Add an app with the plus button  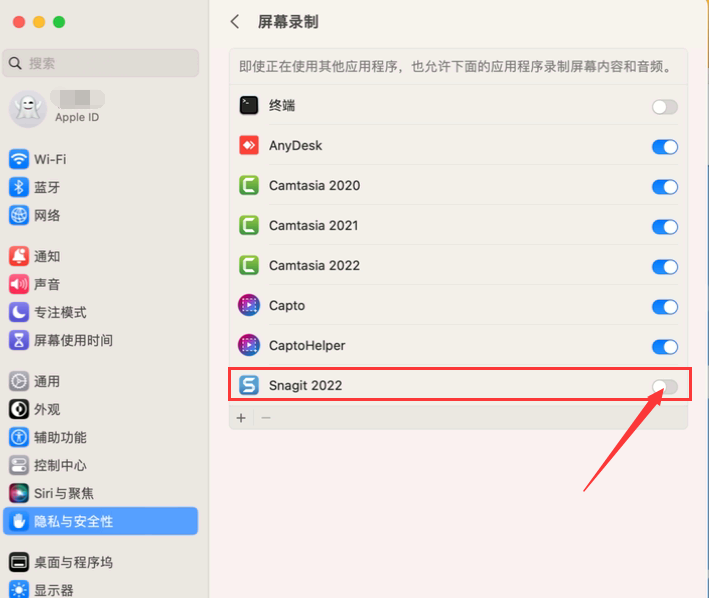click(x=241, y=417)
